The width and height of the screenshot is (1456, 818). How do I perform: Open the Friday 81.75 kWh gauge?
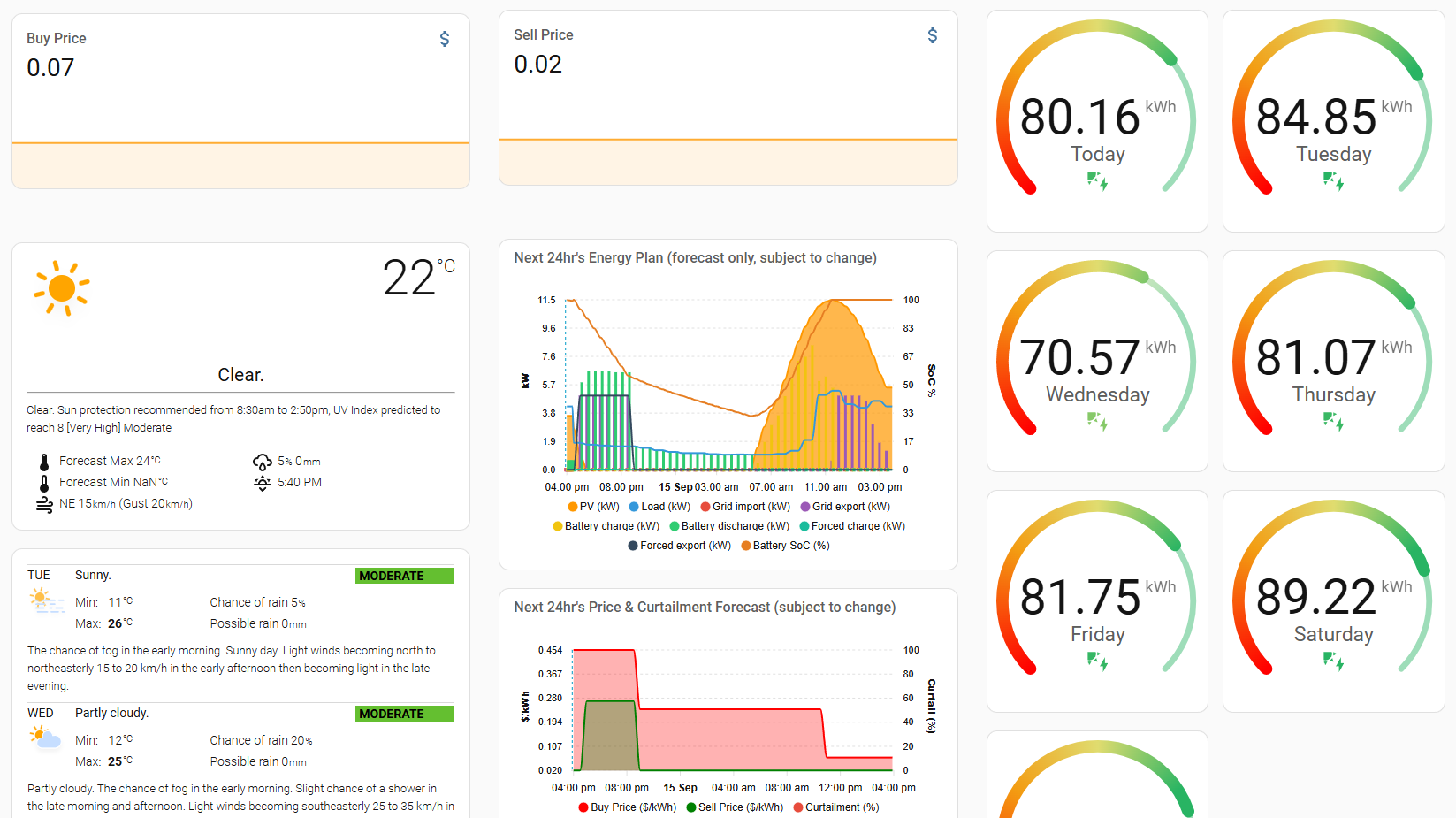[x=1097, y=601]
